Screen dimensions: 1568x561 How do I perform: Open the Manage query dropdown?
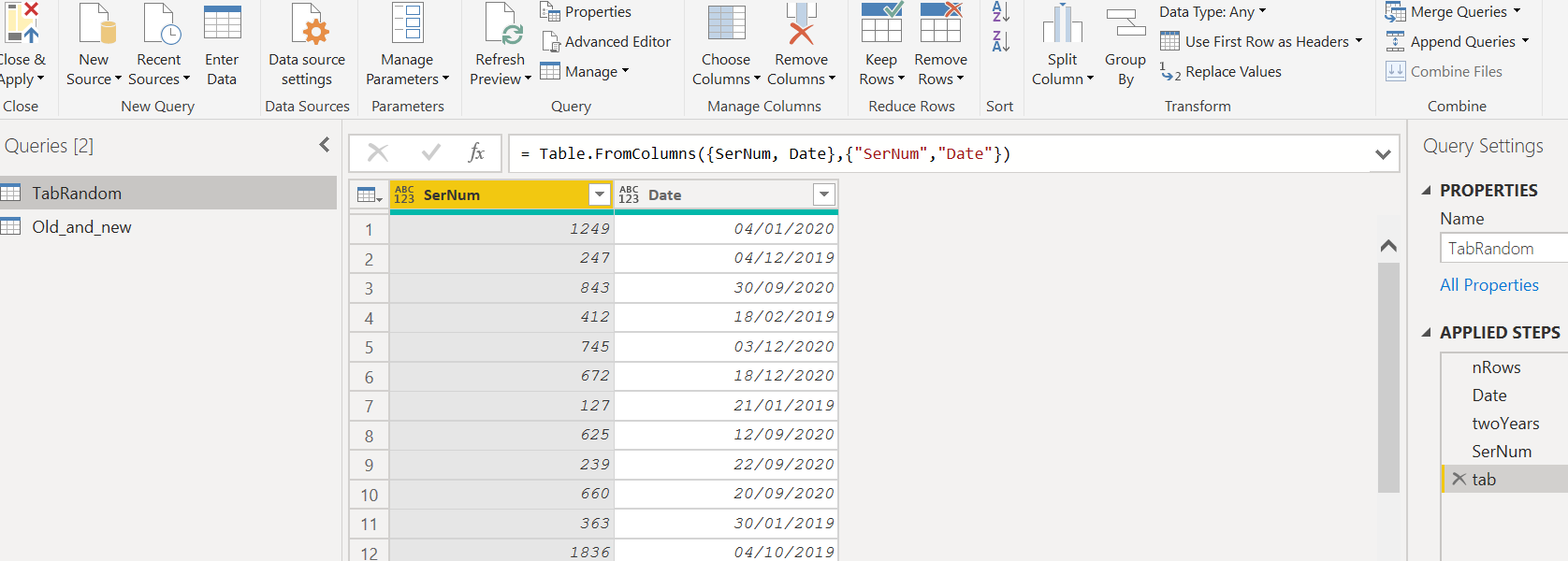(x=585, y=72)
